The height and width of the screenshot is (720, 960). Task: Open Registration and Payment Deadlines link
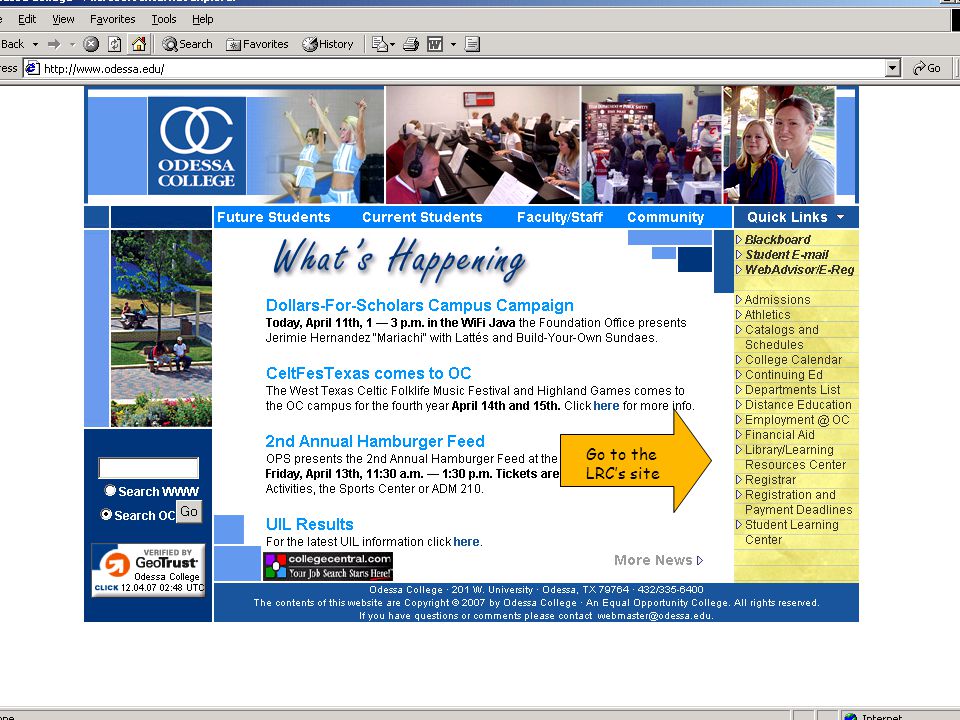798,502
